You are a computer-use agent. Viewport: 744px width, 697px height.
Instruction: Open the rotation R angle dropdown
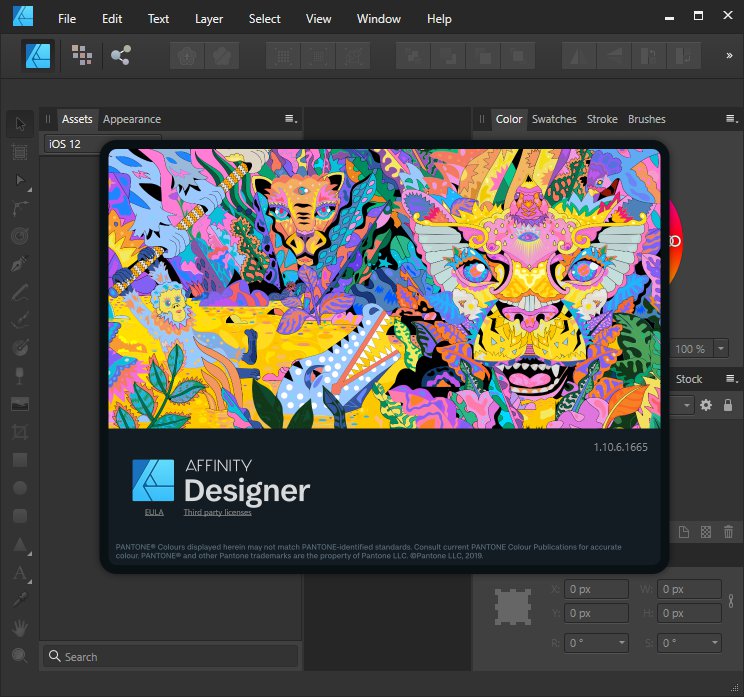pyautogui.click(x=622, y=643)
